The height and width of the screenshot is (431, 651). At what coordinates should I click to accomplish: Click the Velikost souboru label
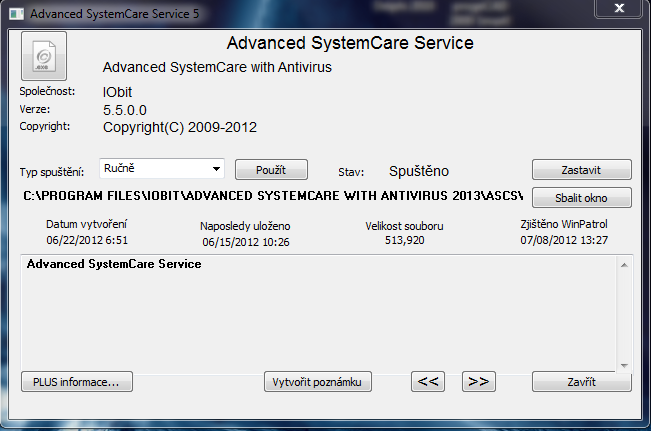[x=404, y=226]
